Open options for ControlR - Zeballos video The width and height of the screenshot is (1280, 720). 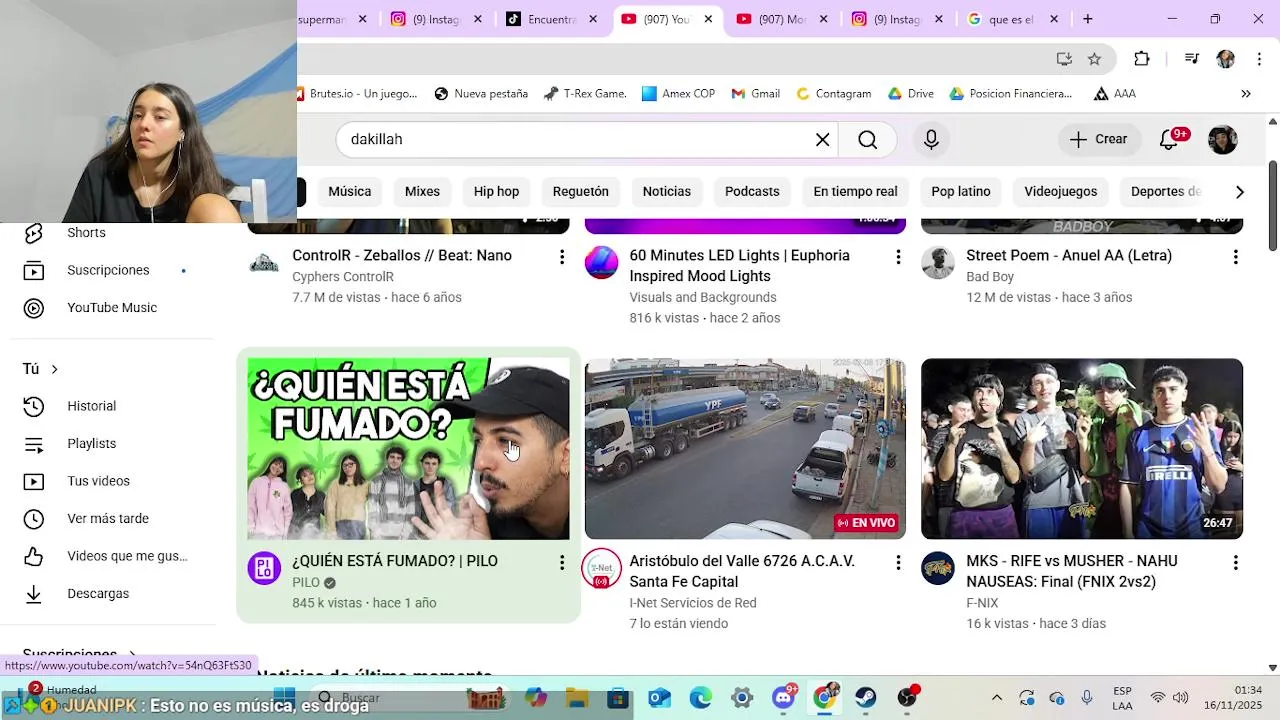pos(561,257)
